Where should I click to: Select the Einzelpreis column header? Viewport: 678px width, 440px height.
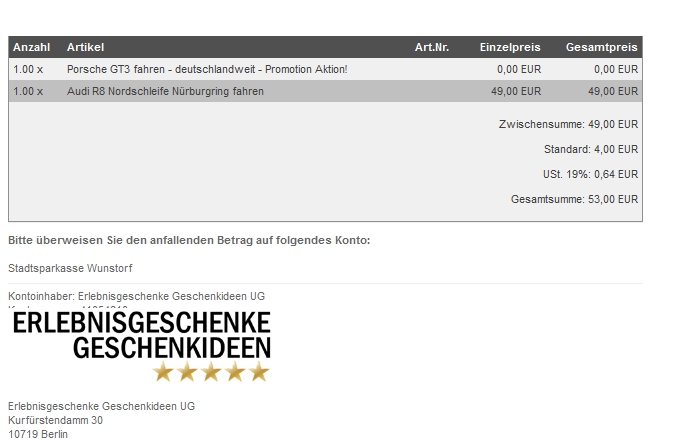pyautogui.click(x=510, y=47)
